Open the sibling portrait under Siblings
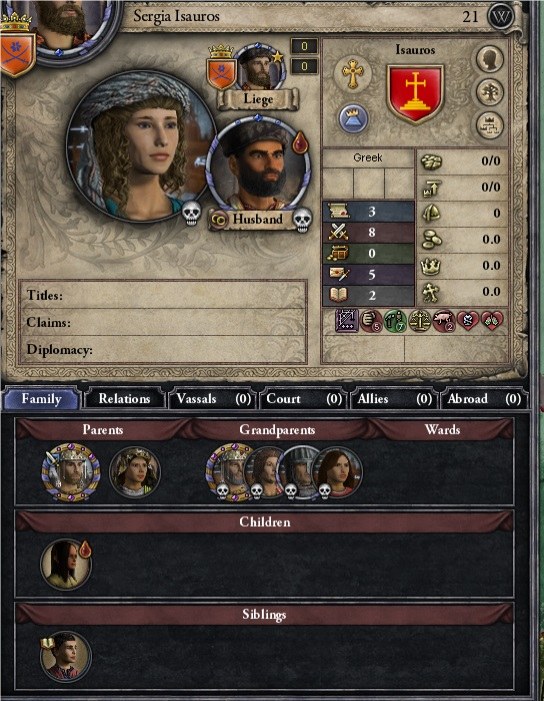544x701 pixels. [x=66, y=657]
